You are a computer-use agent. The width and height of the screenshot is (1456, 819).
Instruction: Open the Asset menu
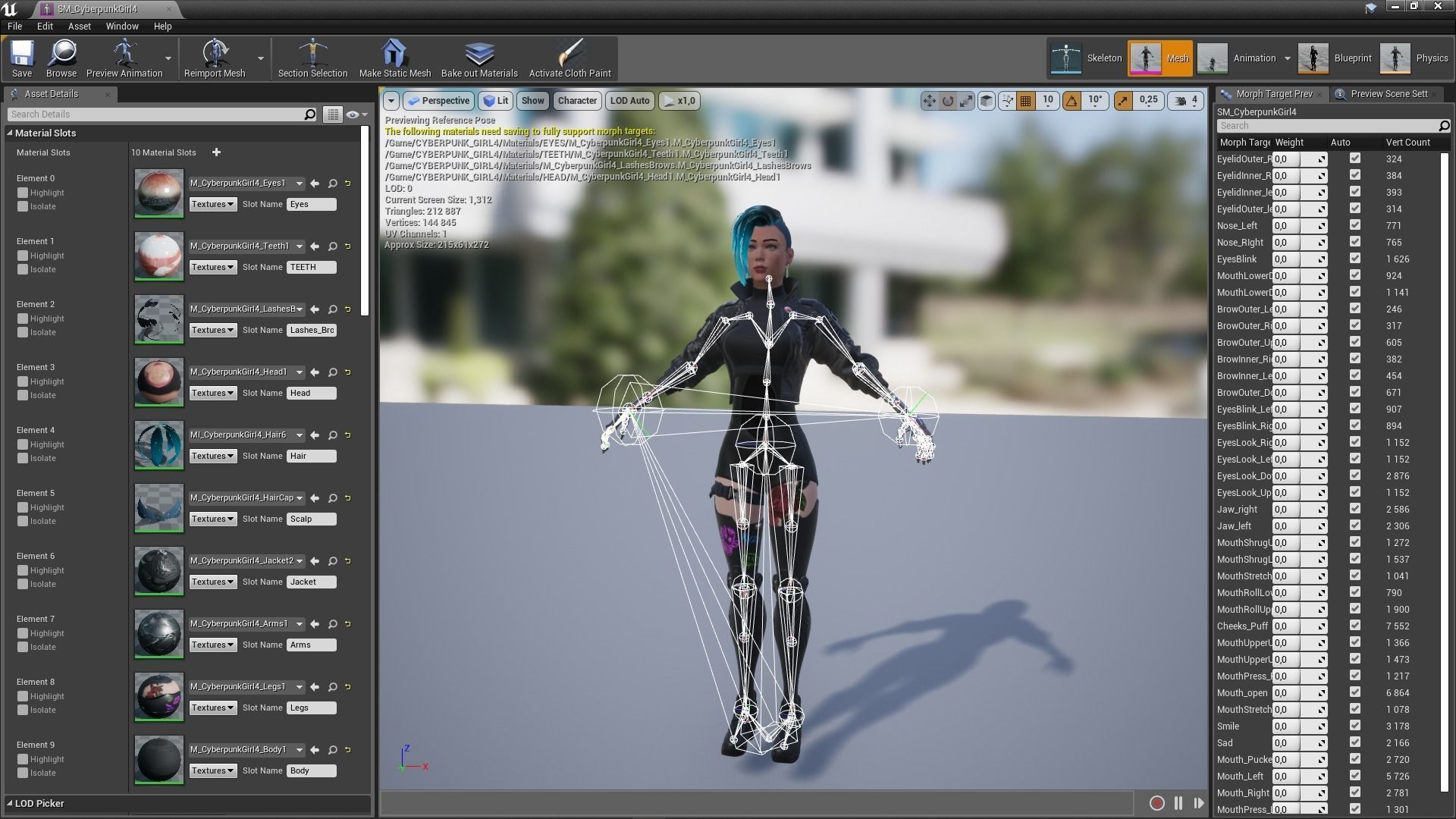pyautogui.click(x=79, y=26)
